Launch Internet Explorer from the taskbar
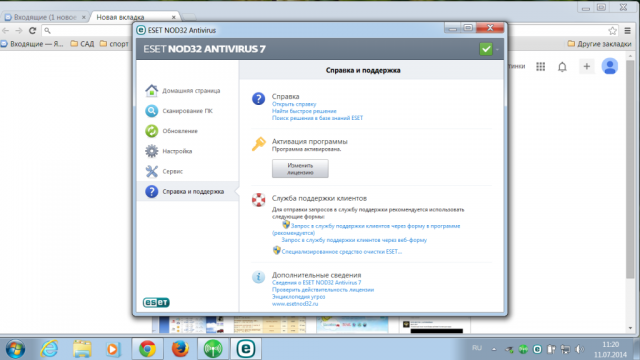 coord(49,349)
